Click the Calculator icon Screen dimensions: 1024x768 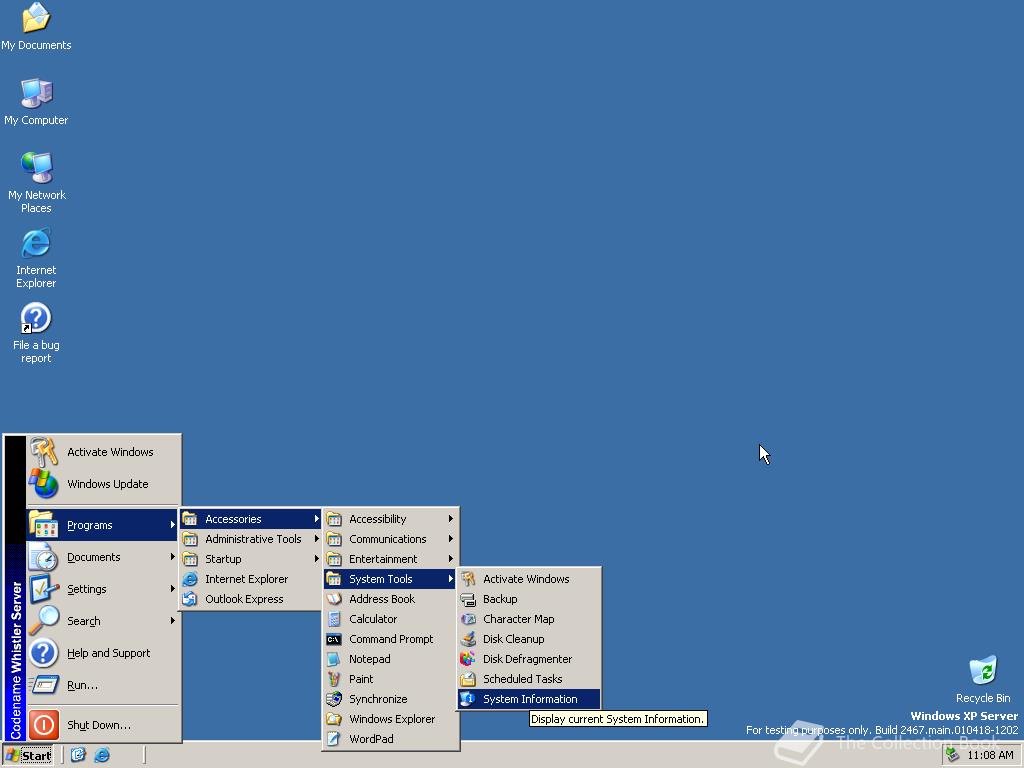[x=334, y=619]
